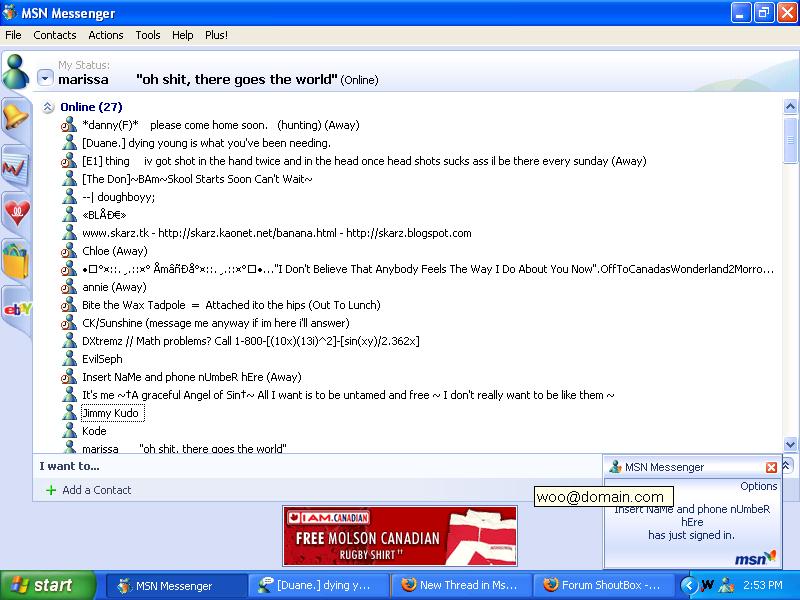The image size is (800, 600).
Task: Open the Contacts menu
Action: coord(55,35)
